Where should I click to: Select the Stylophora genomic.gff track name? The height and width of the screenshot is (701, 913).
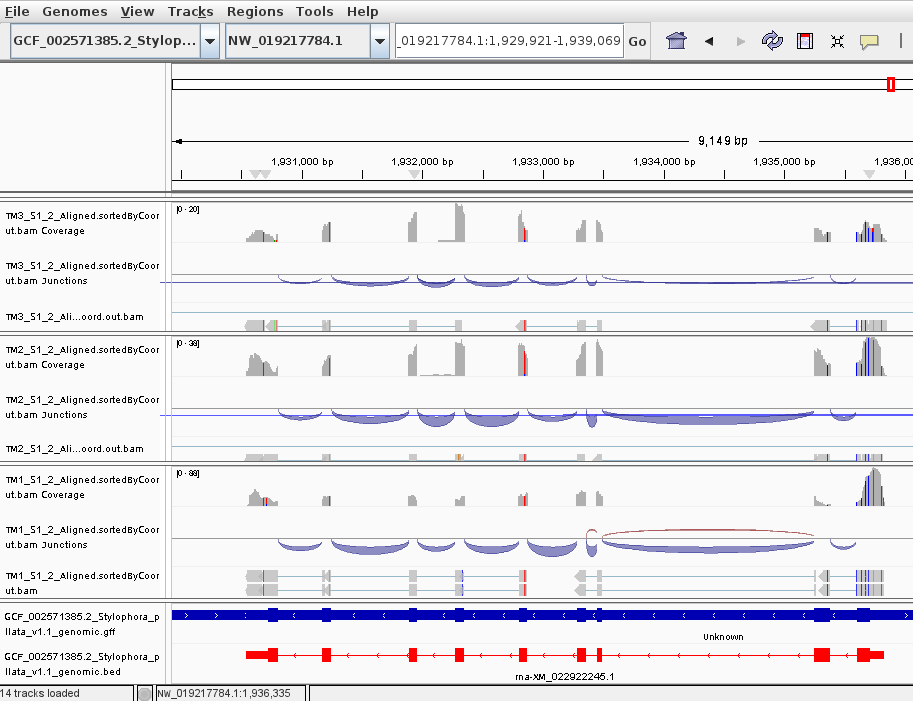(82, 624)
